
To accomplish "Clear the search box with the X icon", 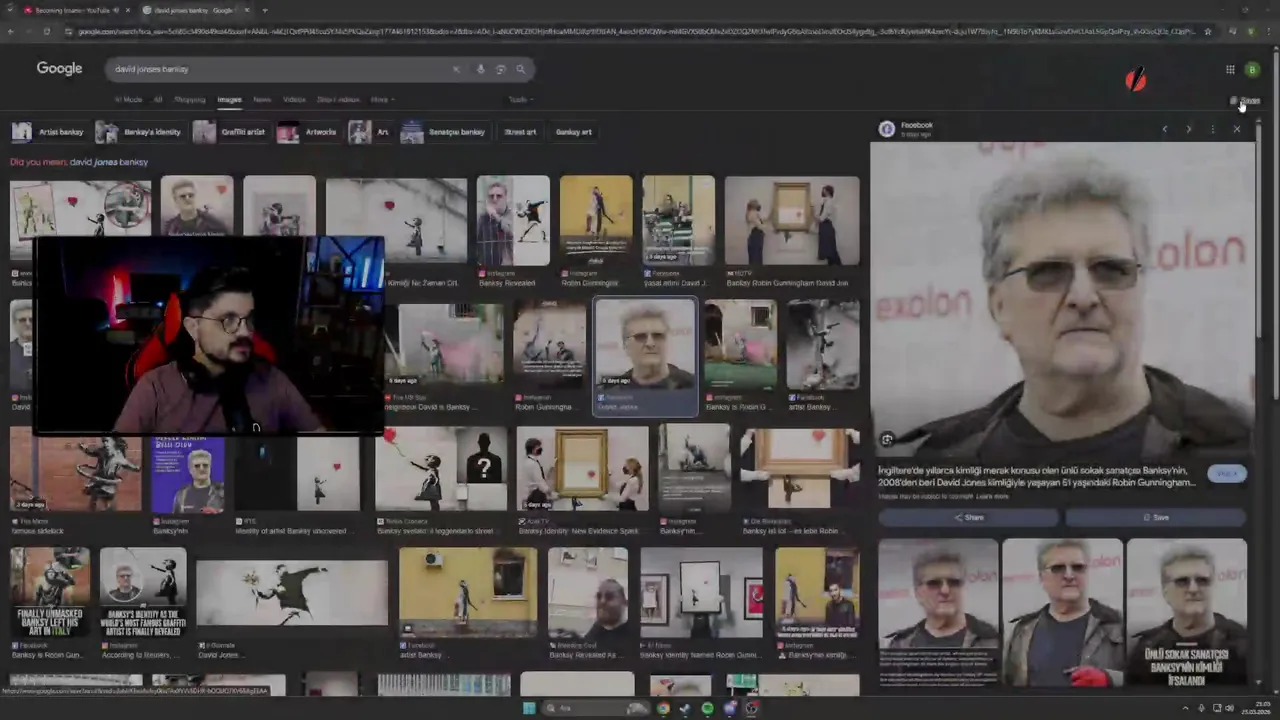I will [x=456, y=69].
